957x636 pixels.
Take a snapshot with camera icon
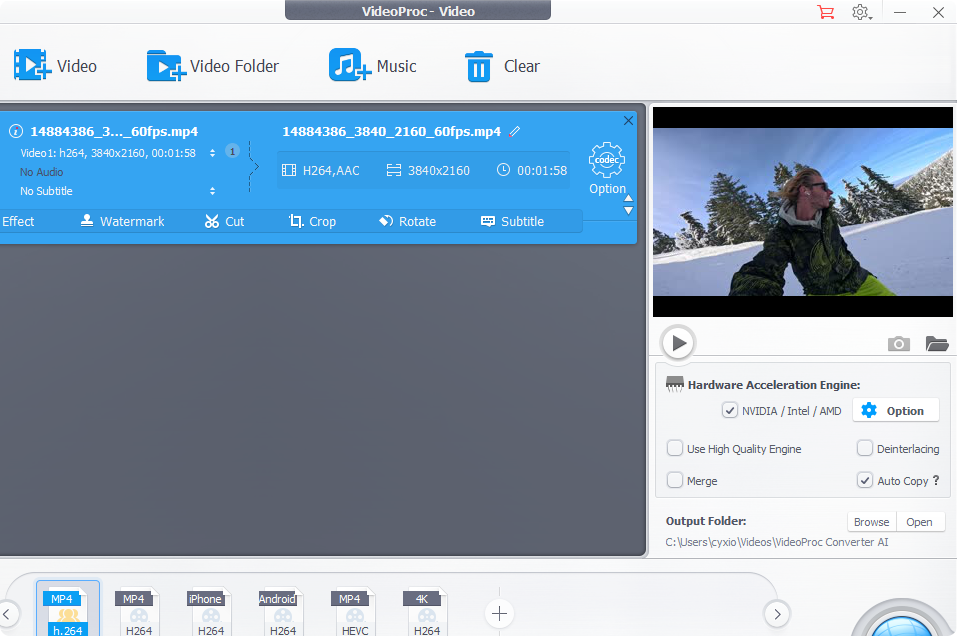pos(898,344)
